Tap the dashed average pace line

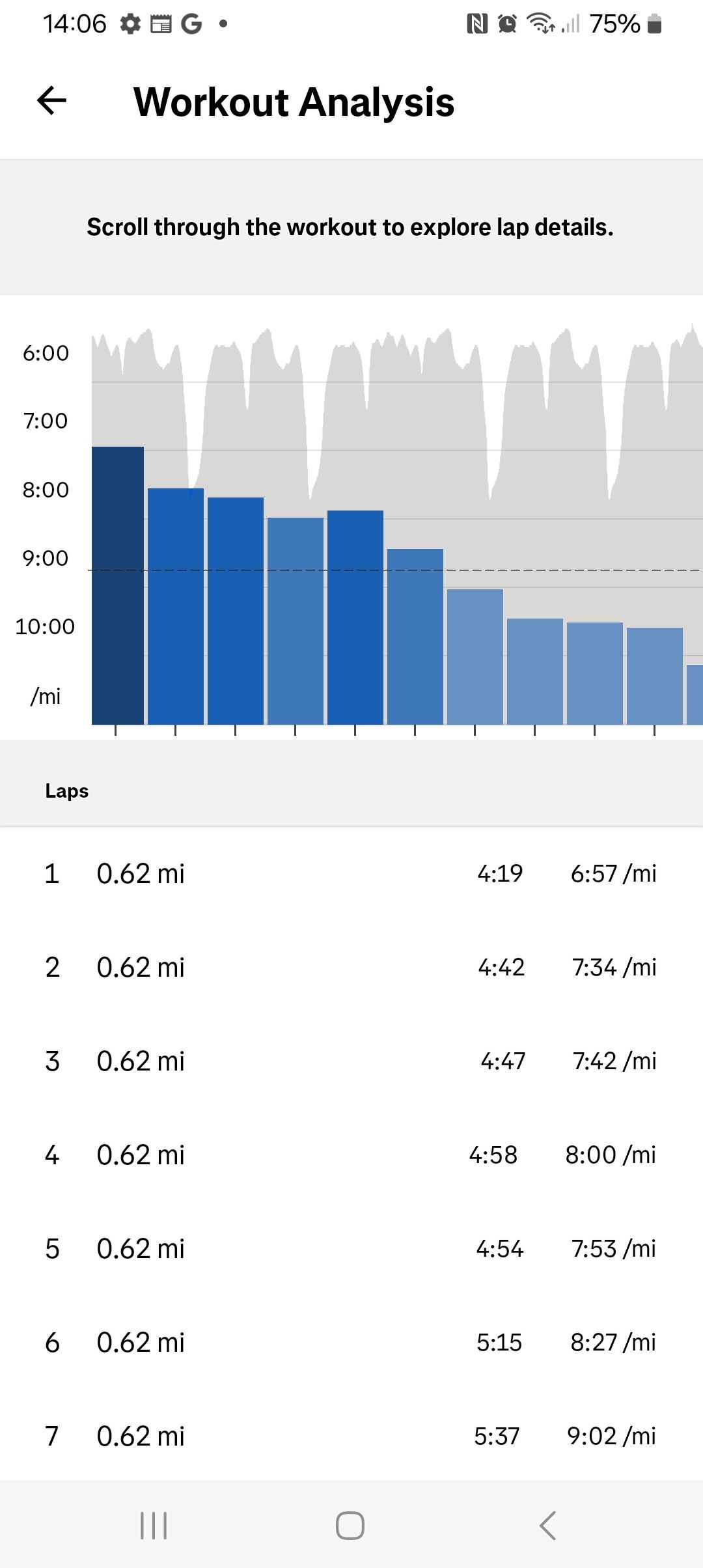pos(573,570)
